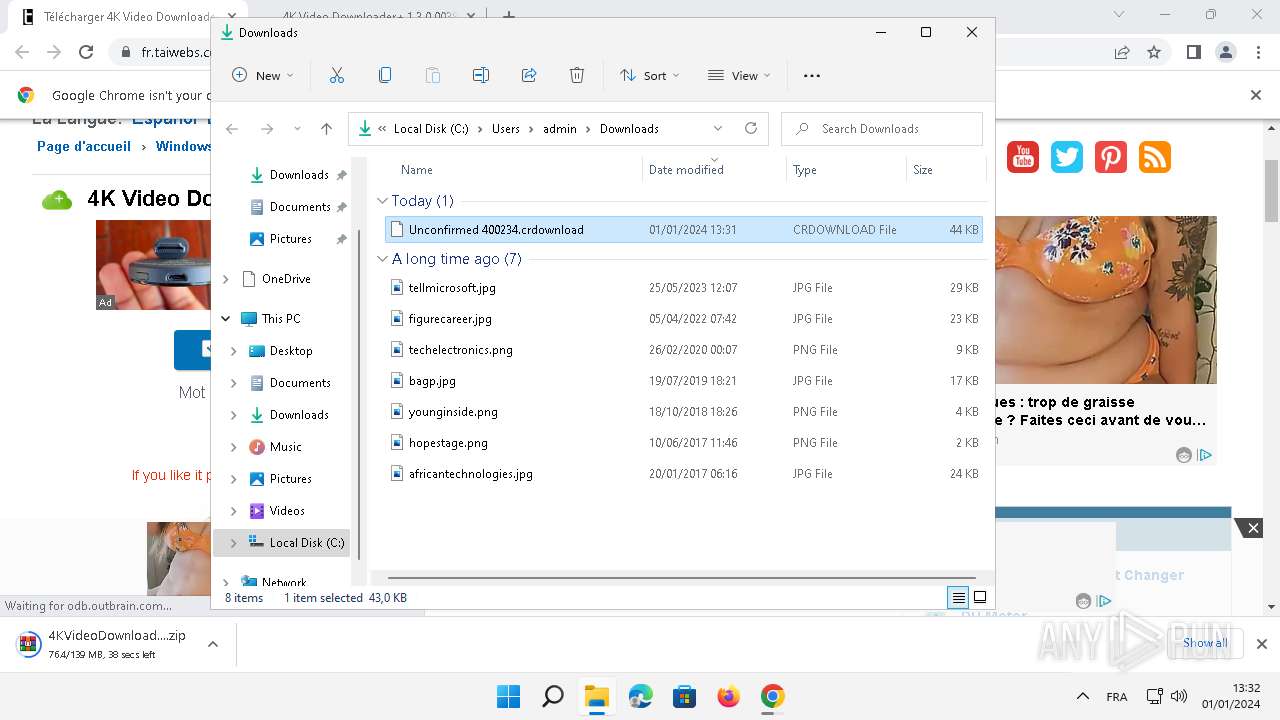Click the Search Downloads field
Screen dimensions: 1280x720
tap(882, 128)
